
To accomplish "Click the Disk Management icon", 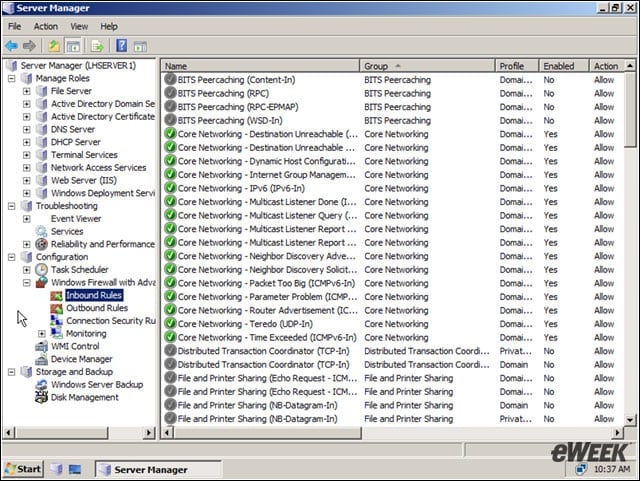I will coord(41,397).
